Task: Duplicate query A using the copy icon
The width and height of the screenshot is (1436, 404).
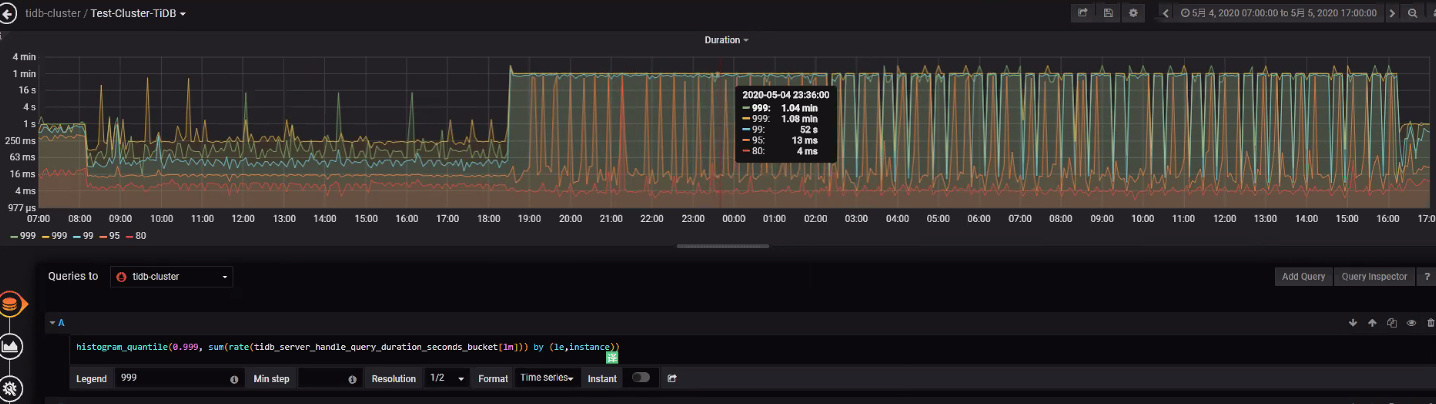Action: (x=1392, y=323)
